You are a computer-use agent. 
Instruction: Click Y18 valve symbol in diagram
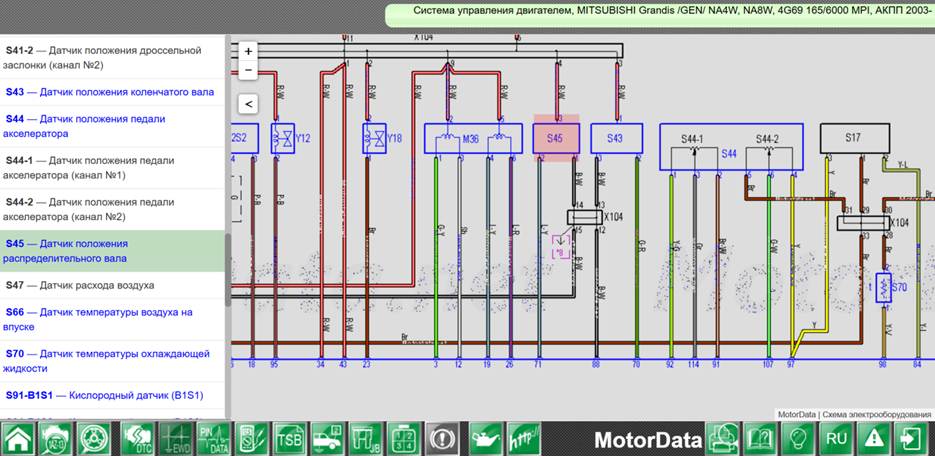tap(374, 138)
